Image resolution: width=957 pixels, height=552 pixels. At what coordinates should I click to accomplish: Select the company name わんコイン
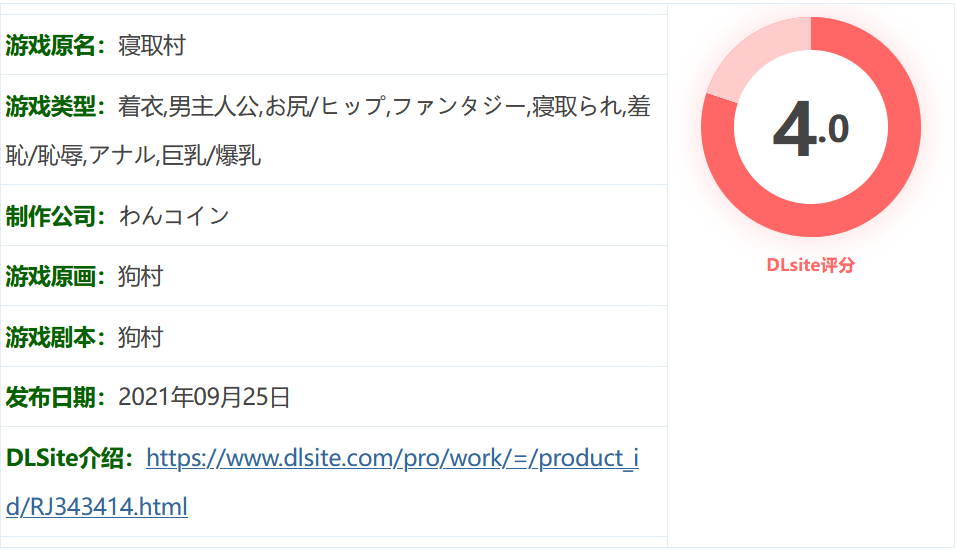tap(174, 216)
